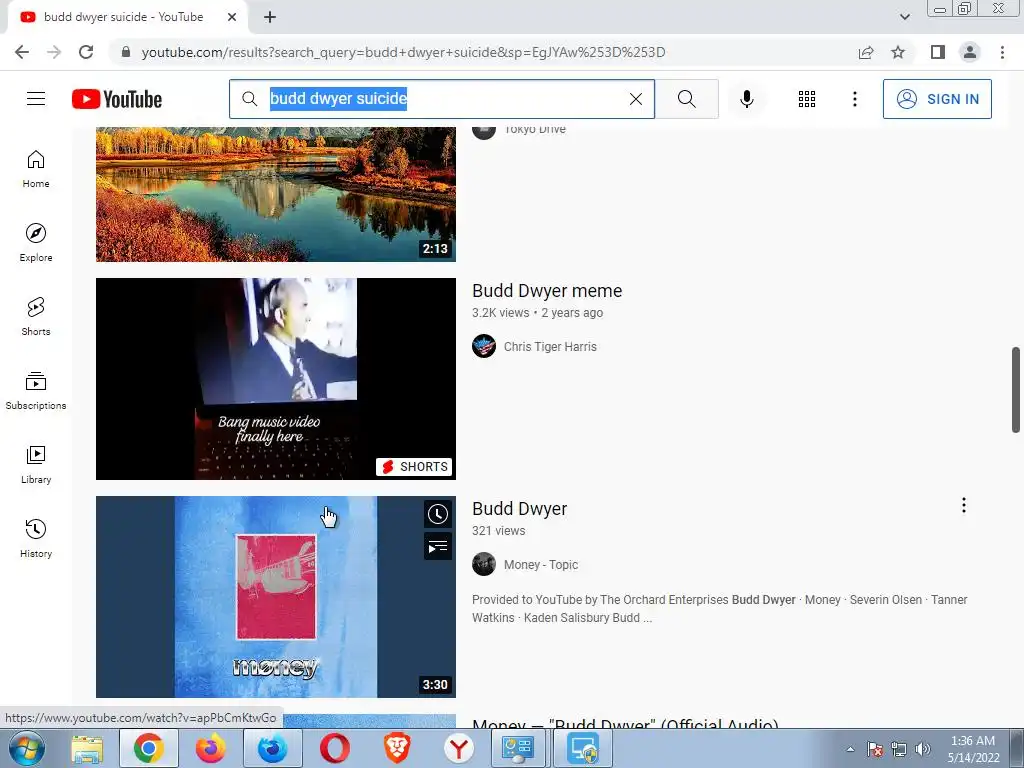
Task: Open Library in sidebar
Action: [x=36, y=464]
